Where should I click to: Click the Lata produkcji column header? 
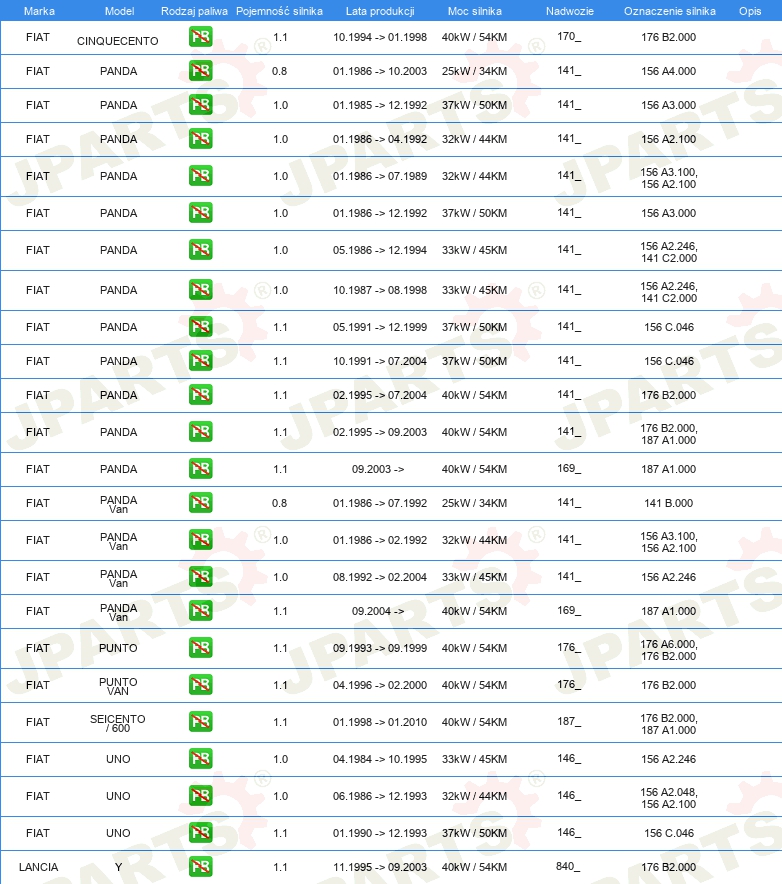coord(380,11)
